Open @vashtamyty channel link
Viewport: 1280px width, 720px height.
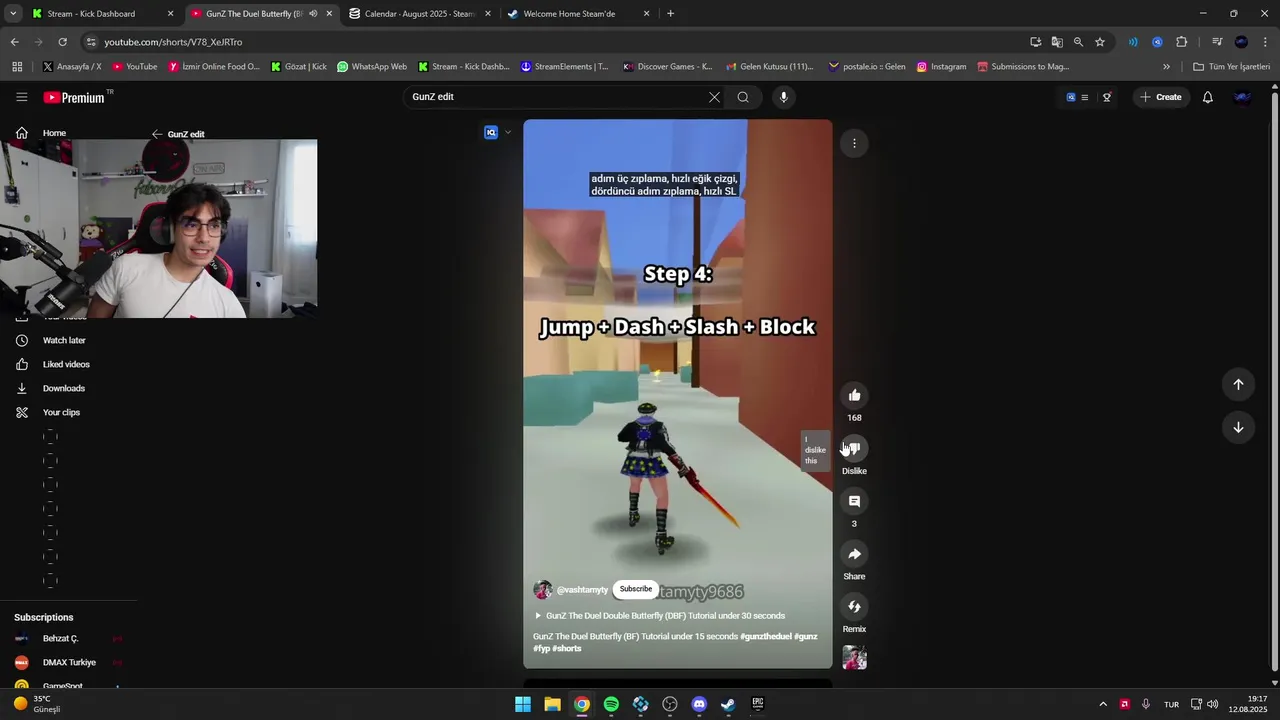(x=582, y=590)
